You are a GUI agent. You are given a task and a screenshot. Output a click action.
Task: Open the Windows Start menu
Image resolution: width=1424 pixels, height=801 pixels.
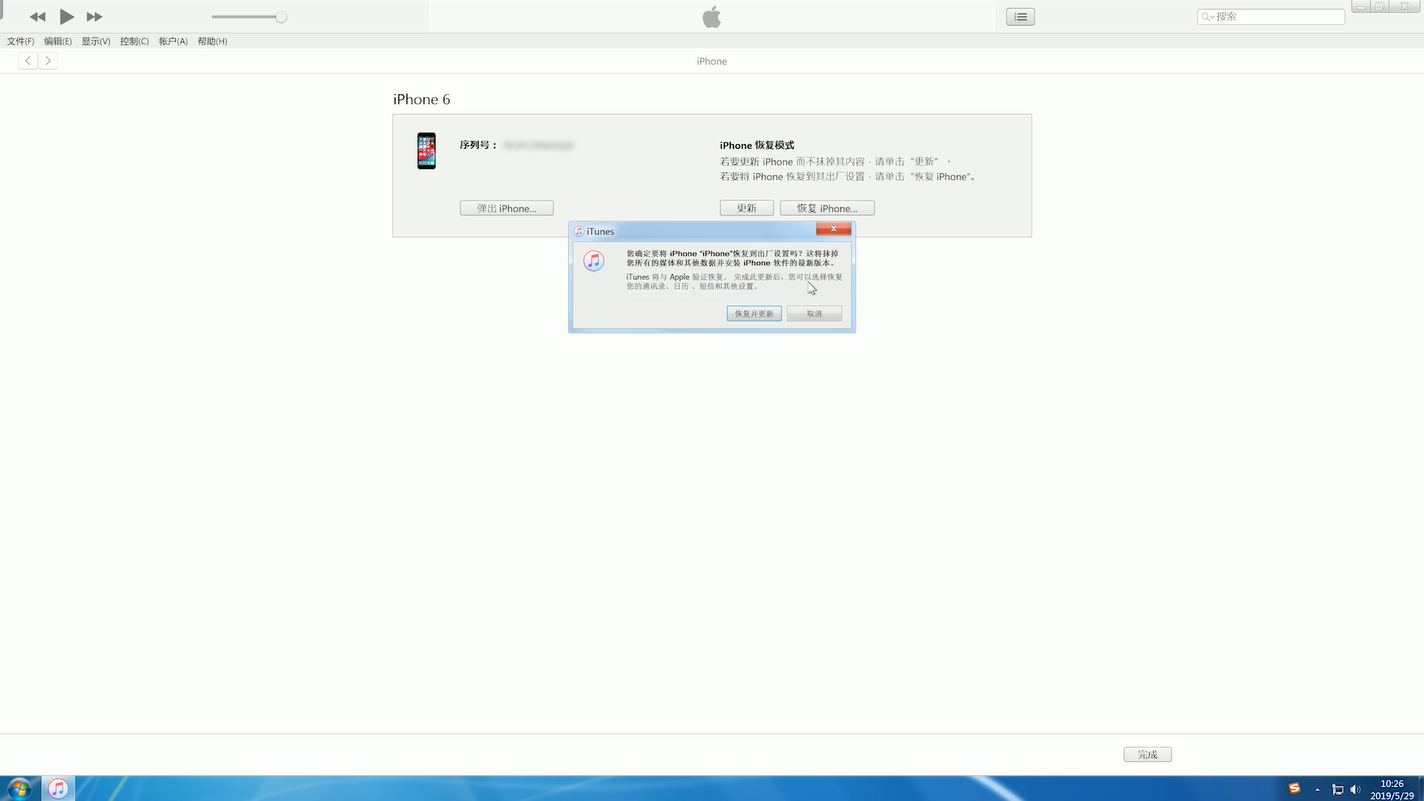click(x=19, y=788)
